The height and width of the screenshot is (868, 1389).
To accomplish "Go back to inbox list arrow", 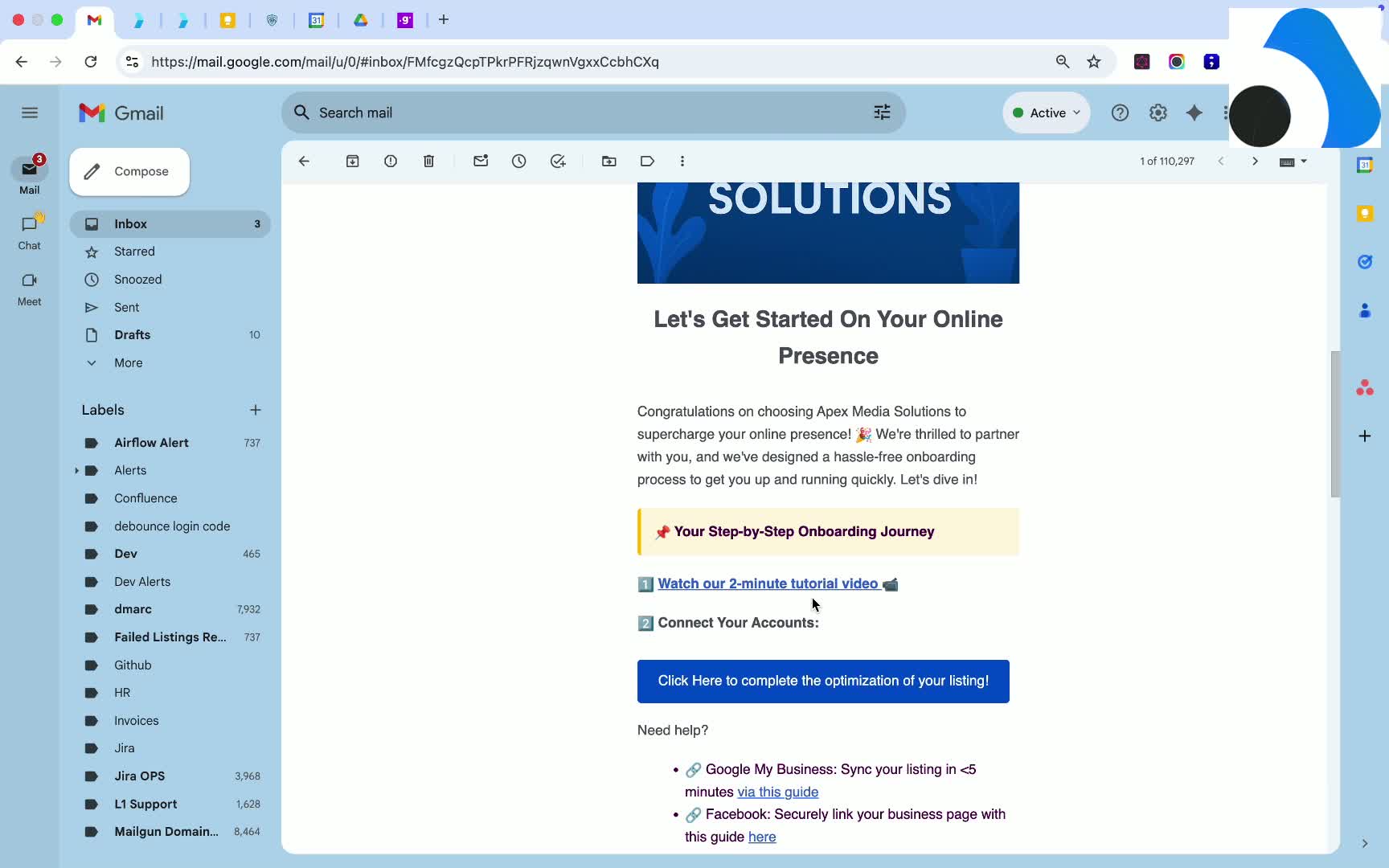I will click(304, 162).
